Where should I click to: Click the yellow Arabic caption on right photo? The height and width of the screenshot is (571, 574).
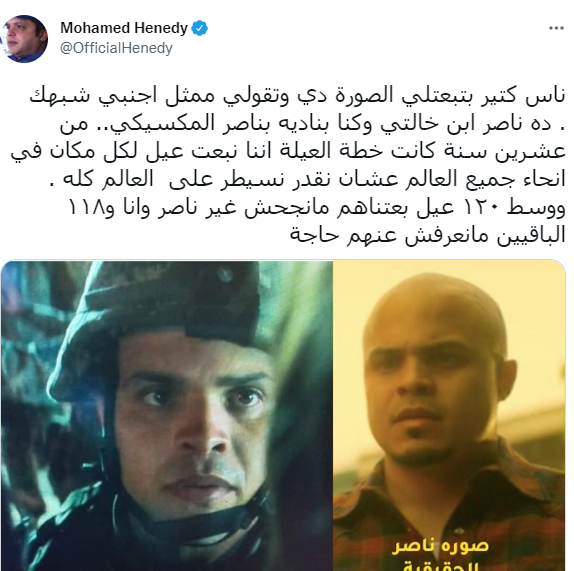tap(441, 555)
